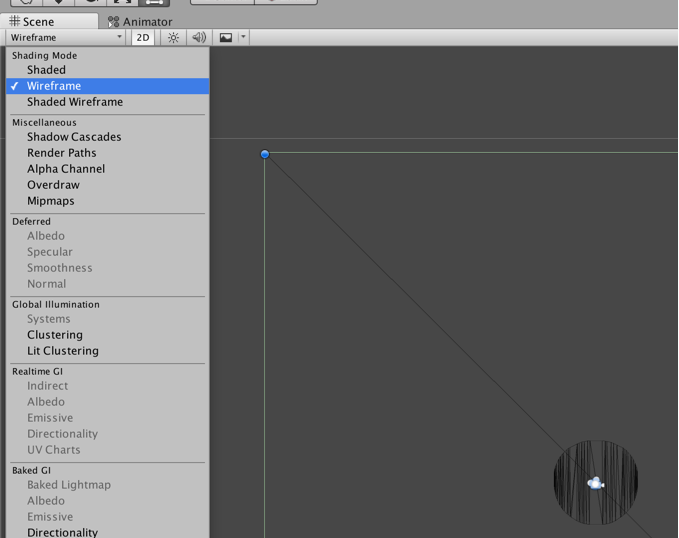Click Emissive under Realtime GI
Image resolution: width=679 pixels, height=538 pixels.
(108, 418)
